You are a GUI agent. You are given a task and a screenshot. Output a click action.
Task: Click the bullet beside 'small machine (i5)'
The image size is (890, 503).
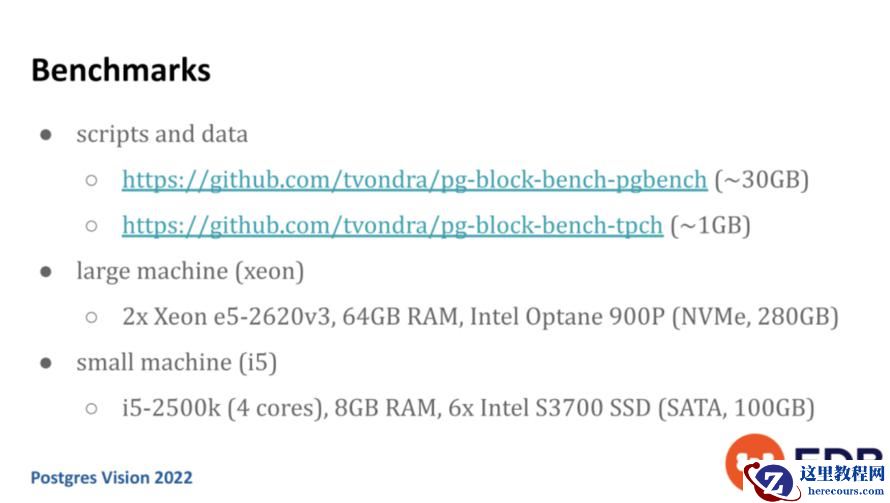(x=46, y=363)
